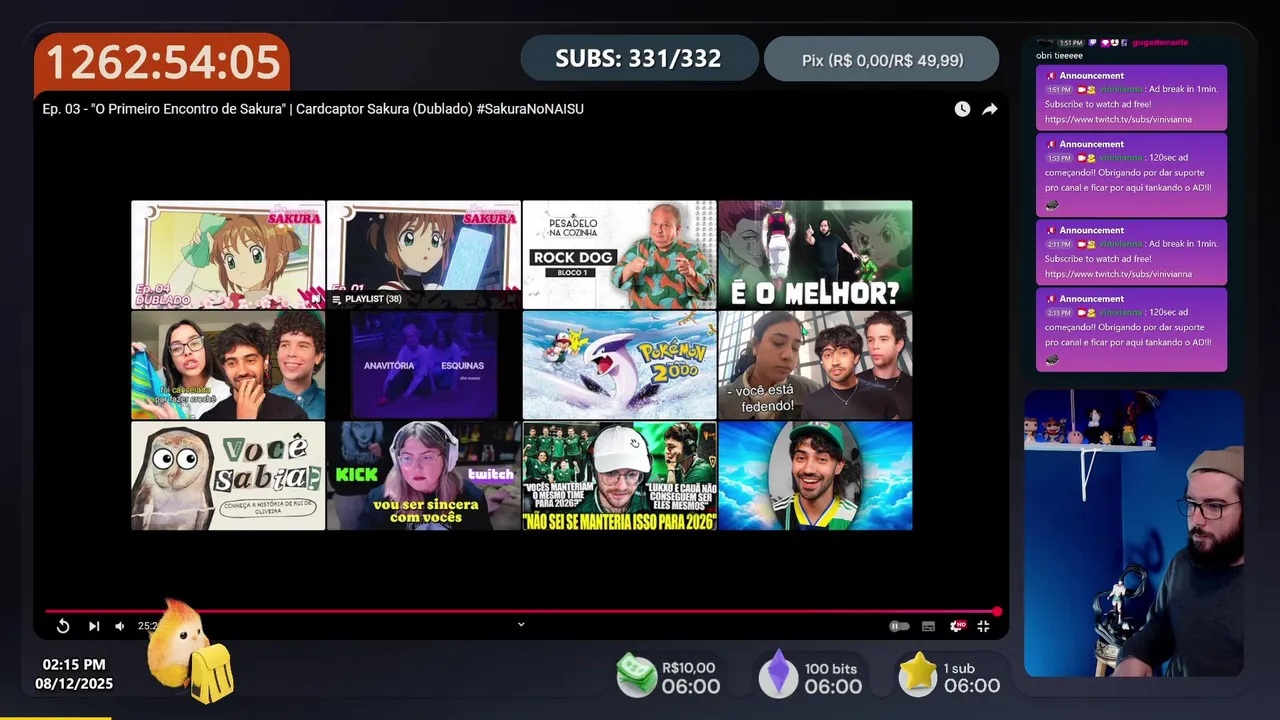Click the 1262:54:05 subathon timer

click(163, 62)
